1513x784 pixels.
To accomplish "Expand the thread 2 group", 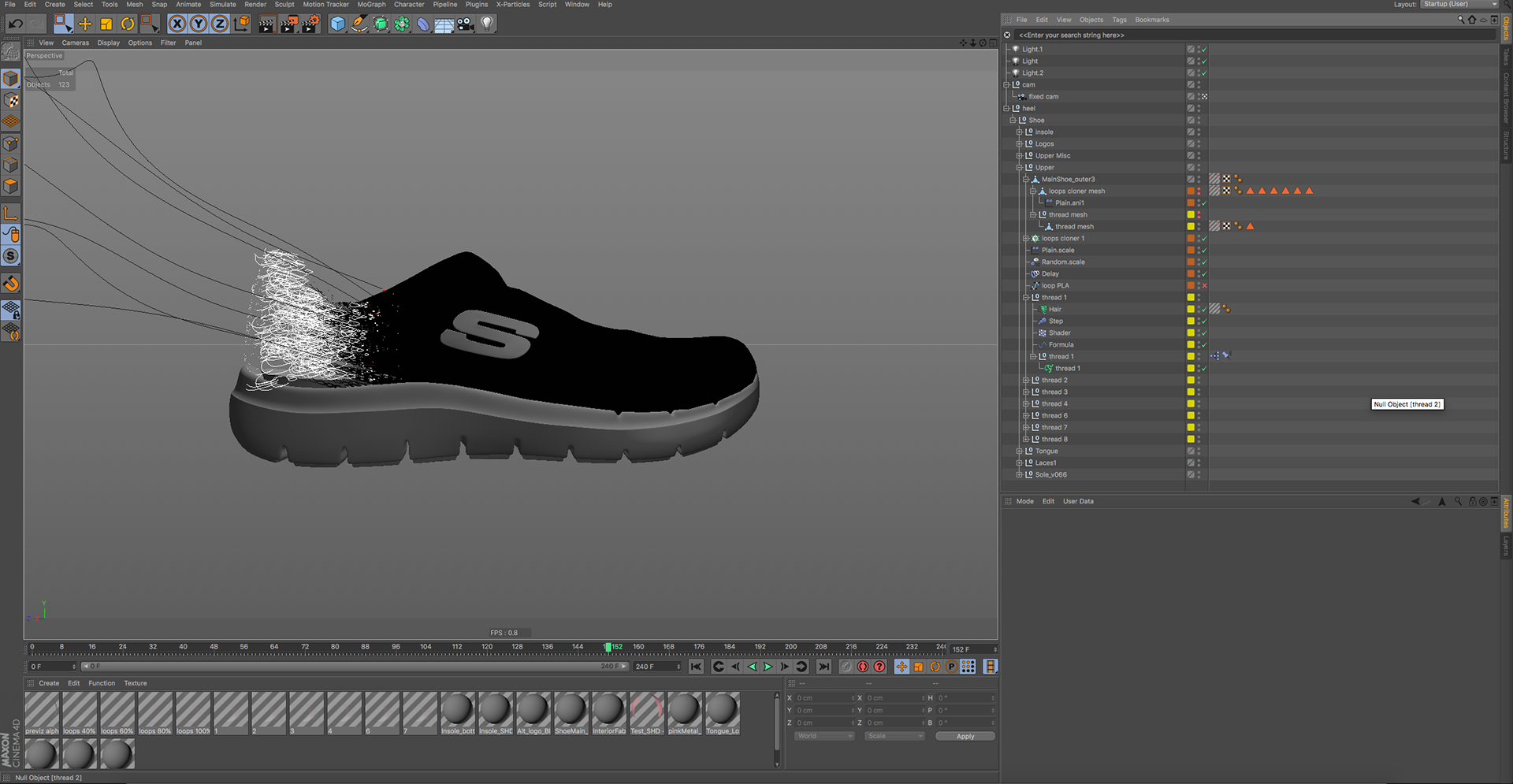I will coord(1026,380).
